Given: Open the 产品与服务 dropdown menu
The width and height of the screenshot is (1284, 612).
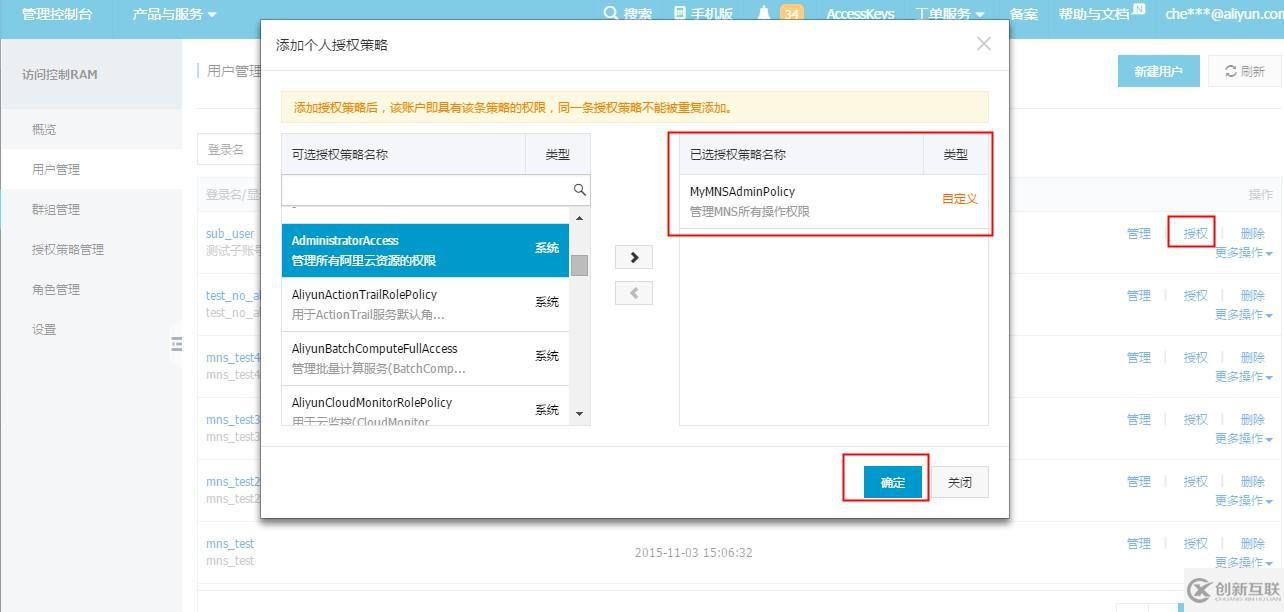Looking at the screenshot, I should pos(170,14).
